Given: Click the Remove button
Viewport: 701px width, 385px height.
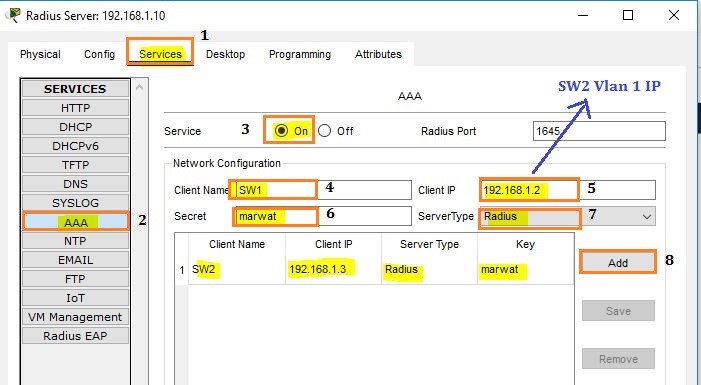Looking at the screenshot, I should tap(618, 359).
